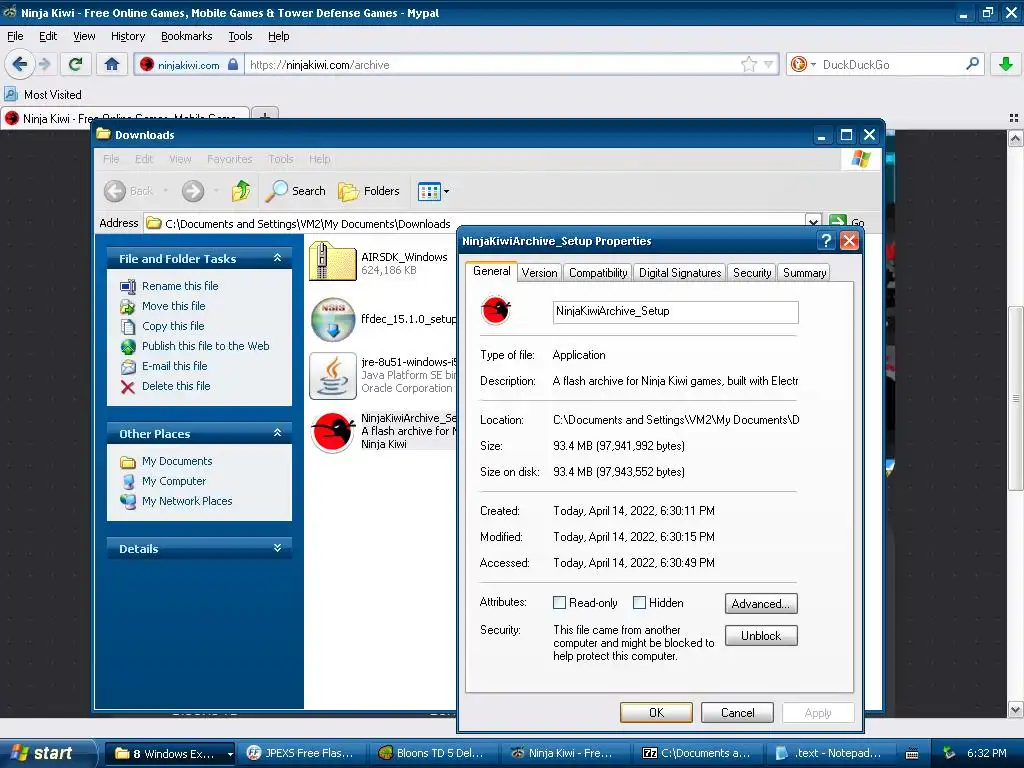This screenshot has height=768, width=1024.
Task: Open a new browser tab
Action: coord(264,116)
